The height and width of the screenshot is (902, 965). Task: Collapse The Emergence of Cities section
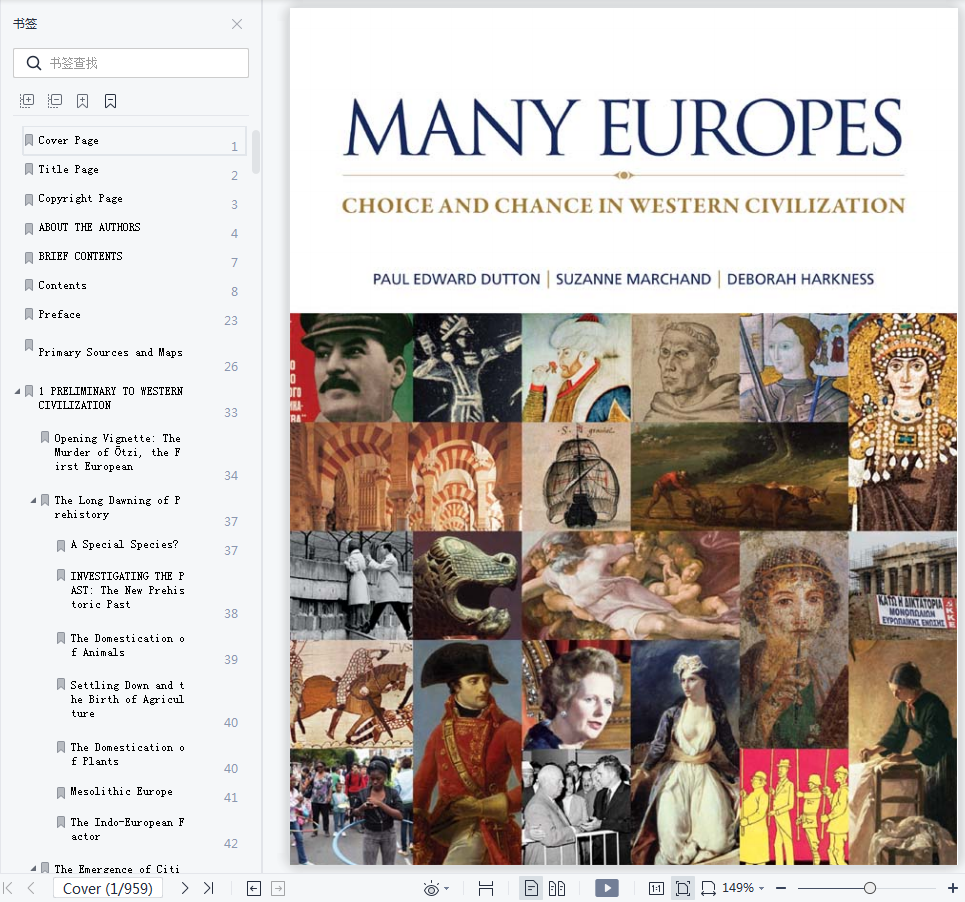[x=33, y=869]
